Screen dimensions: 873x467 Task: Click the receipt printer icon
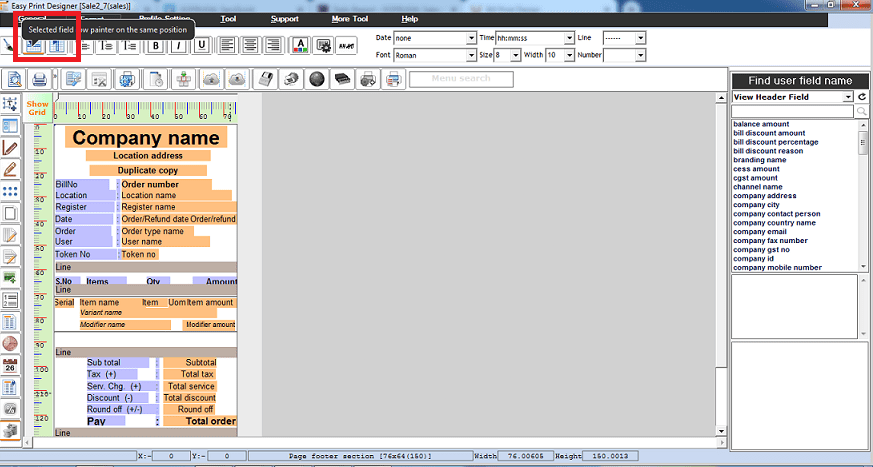[265, 80]
